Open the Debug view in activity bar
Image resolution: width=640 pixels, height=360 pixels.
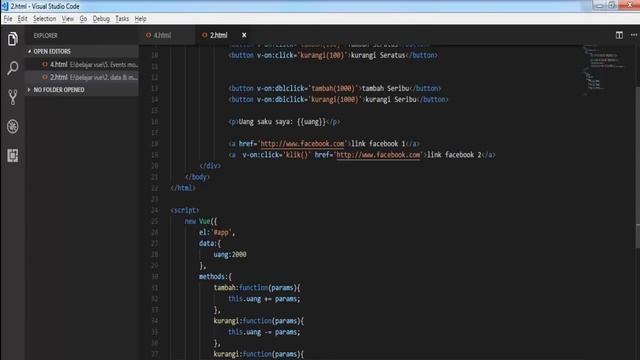coord(13,127)
